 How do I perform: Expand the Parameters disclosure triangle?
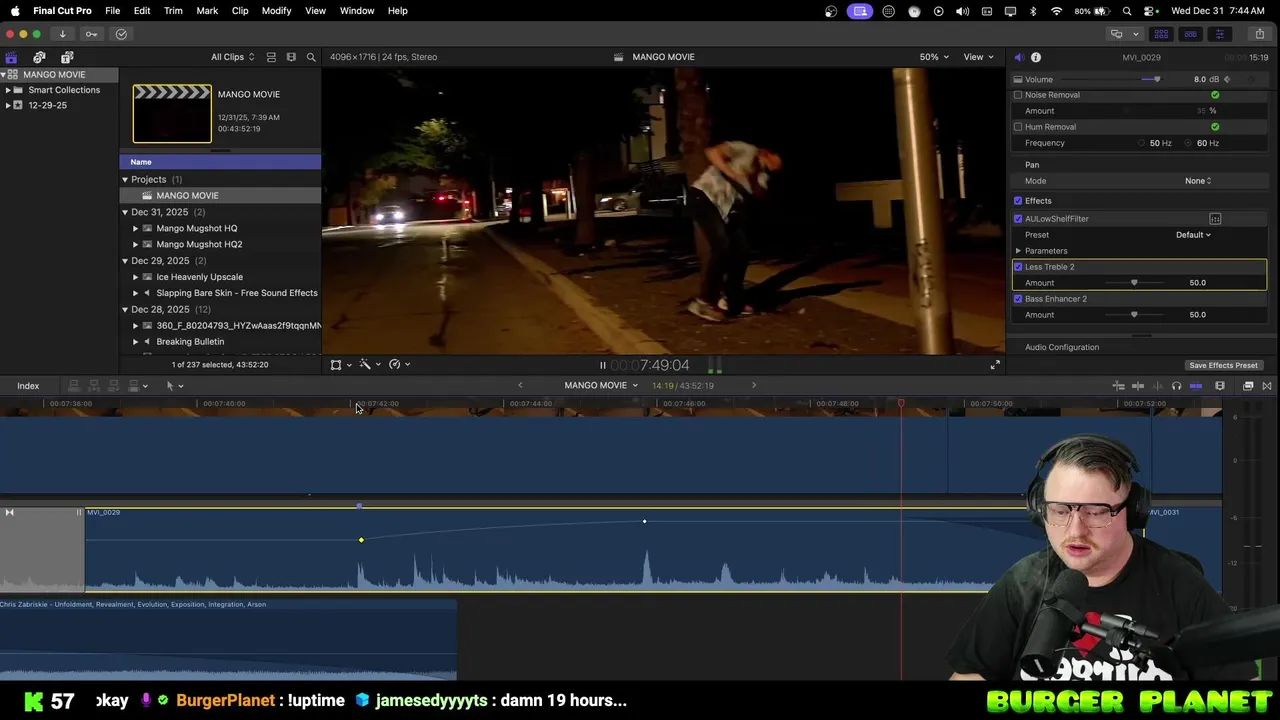tap(1018, 251)
